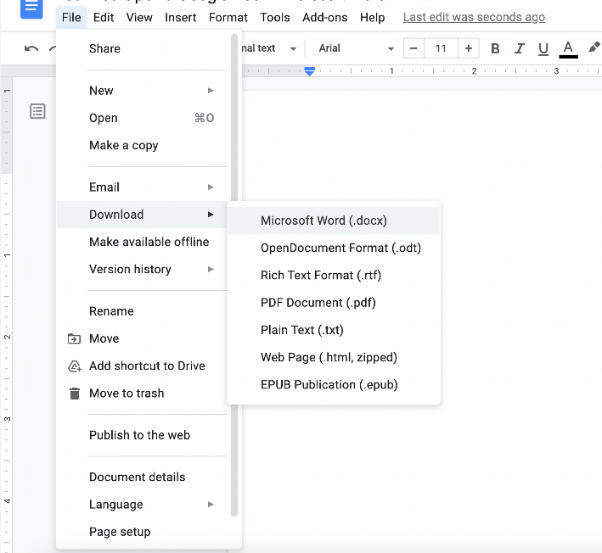Click the Move folder icon
This screenshot has width=602, height=553.
(x=74, y=339)
